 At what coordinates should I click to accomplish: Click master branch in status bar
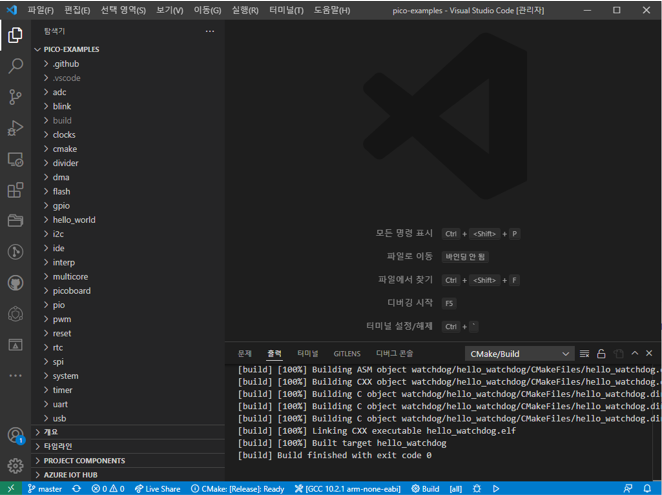click(45, 489)
